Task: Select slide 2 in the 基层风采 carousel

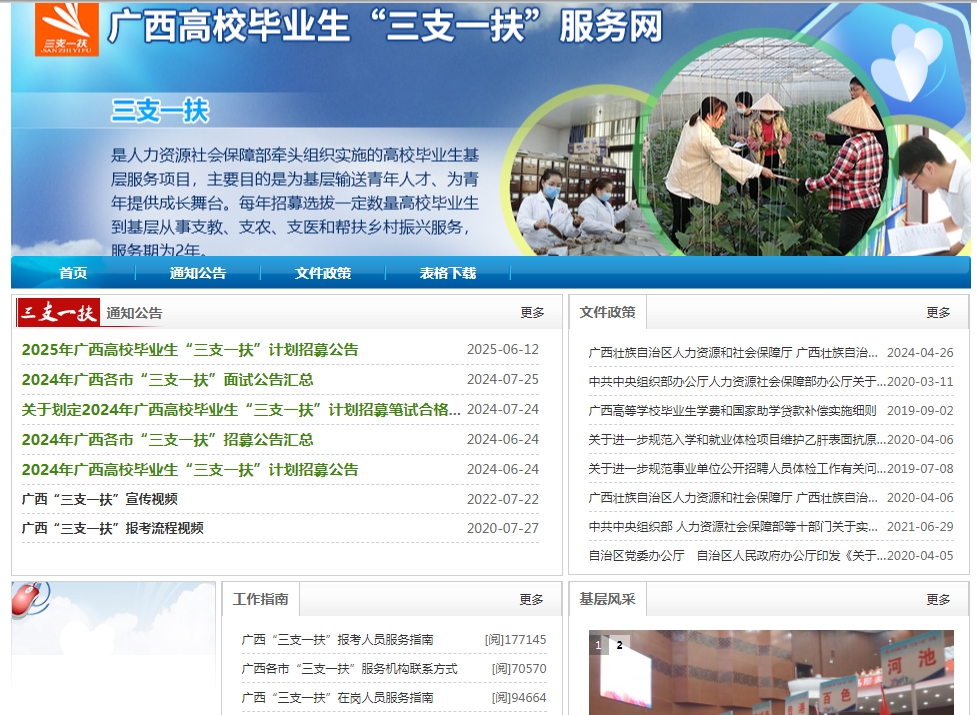Action: (618, 645)
